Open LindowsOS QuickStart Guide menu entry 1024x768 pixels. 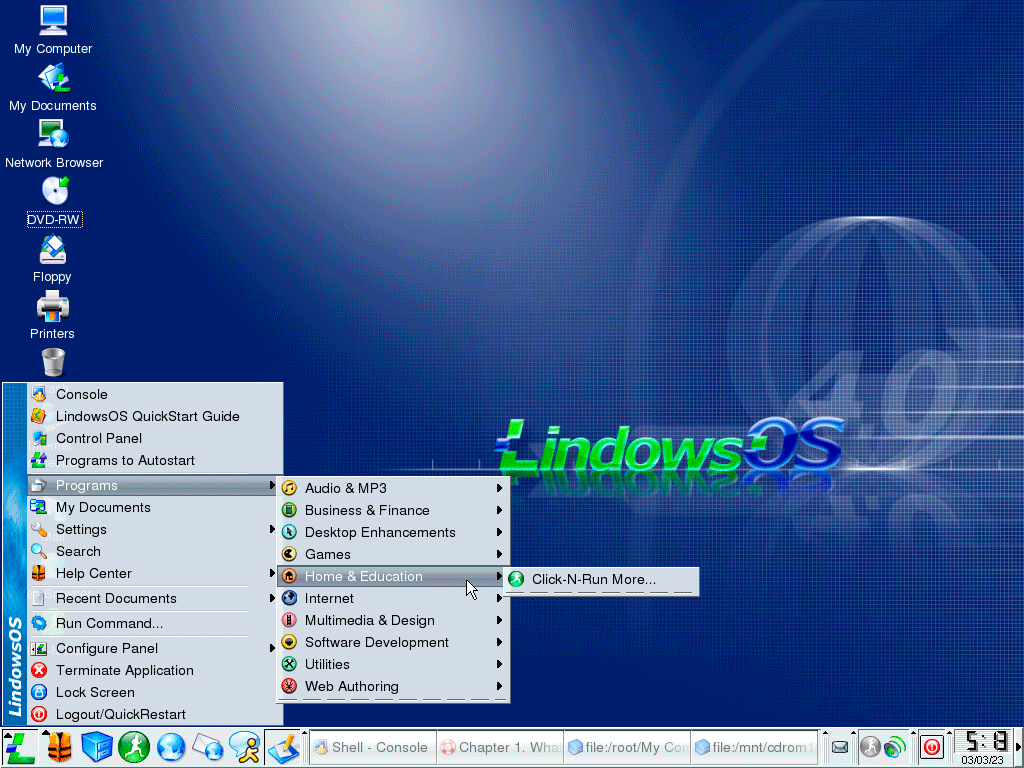click(155, 417)
